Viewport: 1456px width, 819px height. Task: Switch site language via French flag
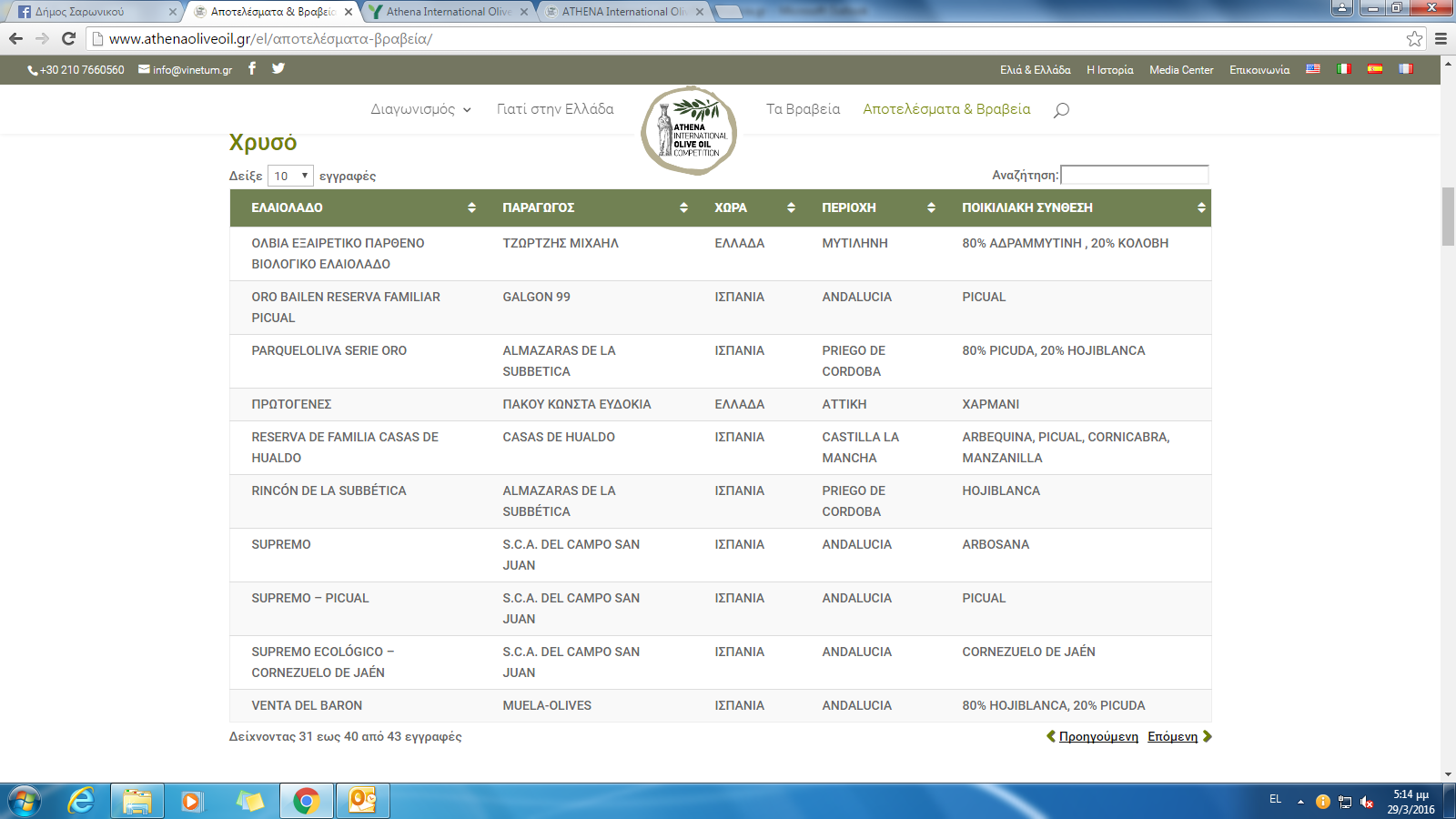pyautogui.click(x=1406, y=69)
